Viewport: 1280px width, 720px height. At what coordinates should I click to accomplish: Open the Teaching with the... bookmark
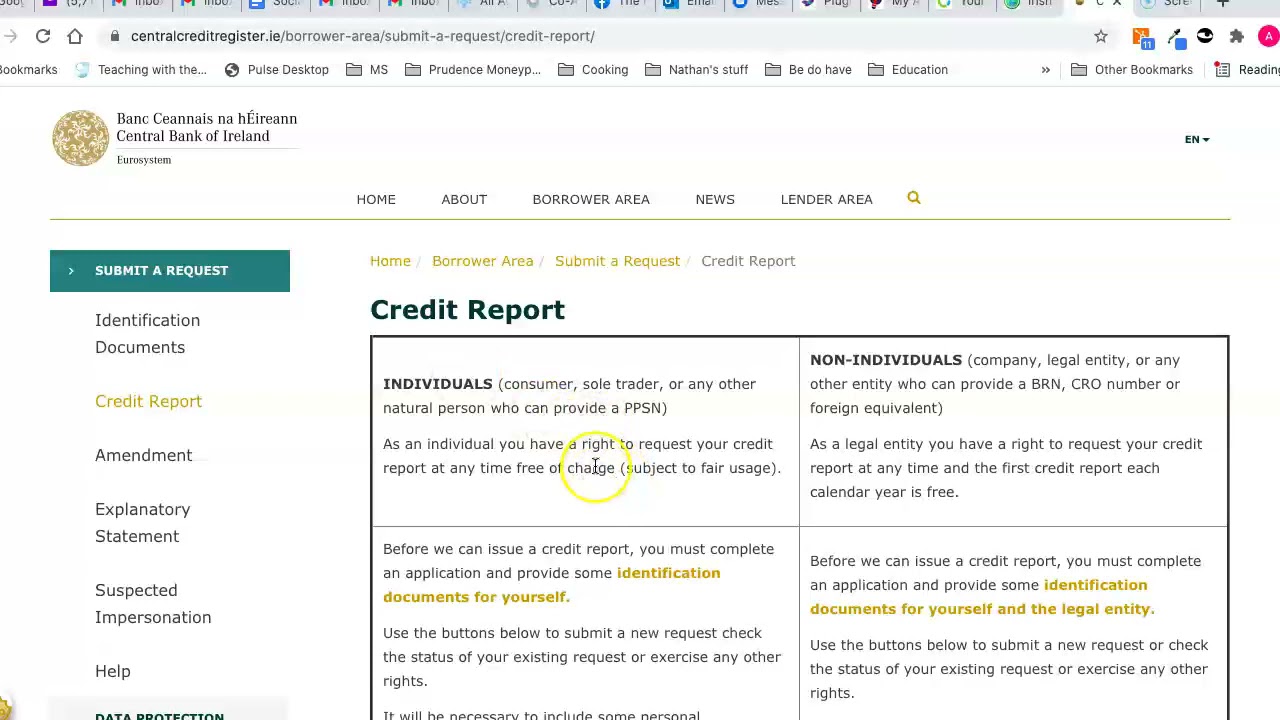(141, 70)
